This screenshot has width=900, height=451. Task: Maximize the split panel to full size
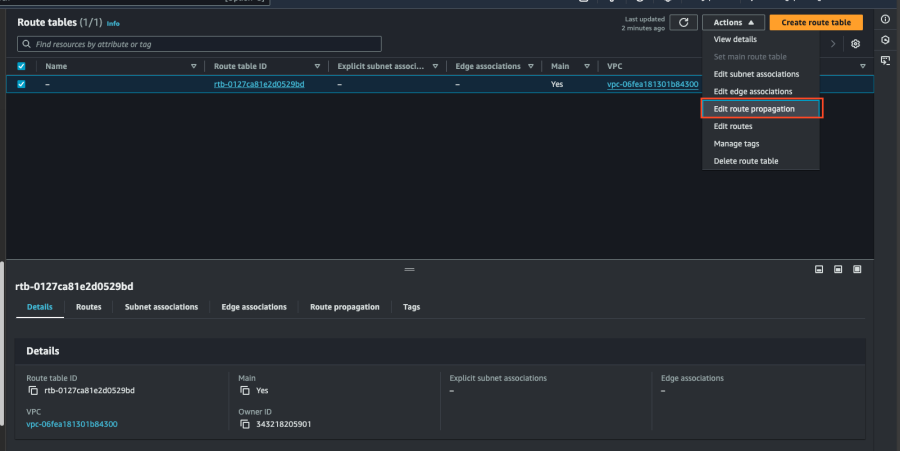tap(855, 269)
